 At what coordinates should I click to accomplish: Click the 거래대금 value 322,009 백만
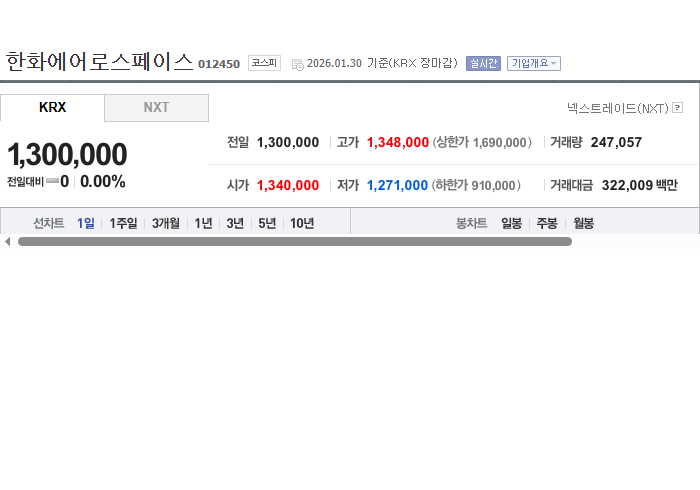click(x=639, y=185)
